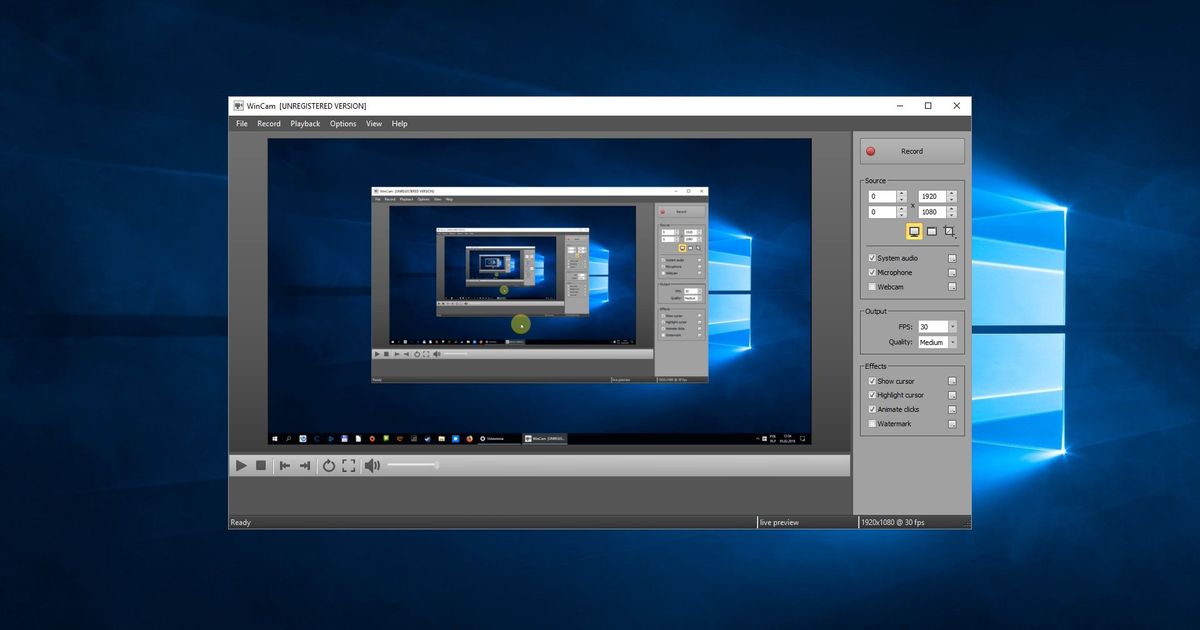Mute audio using the speaker icon
1200x630 pixels.
(371, 465)
